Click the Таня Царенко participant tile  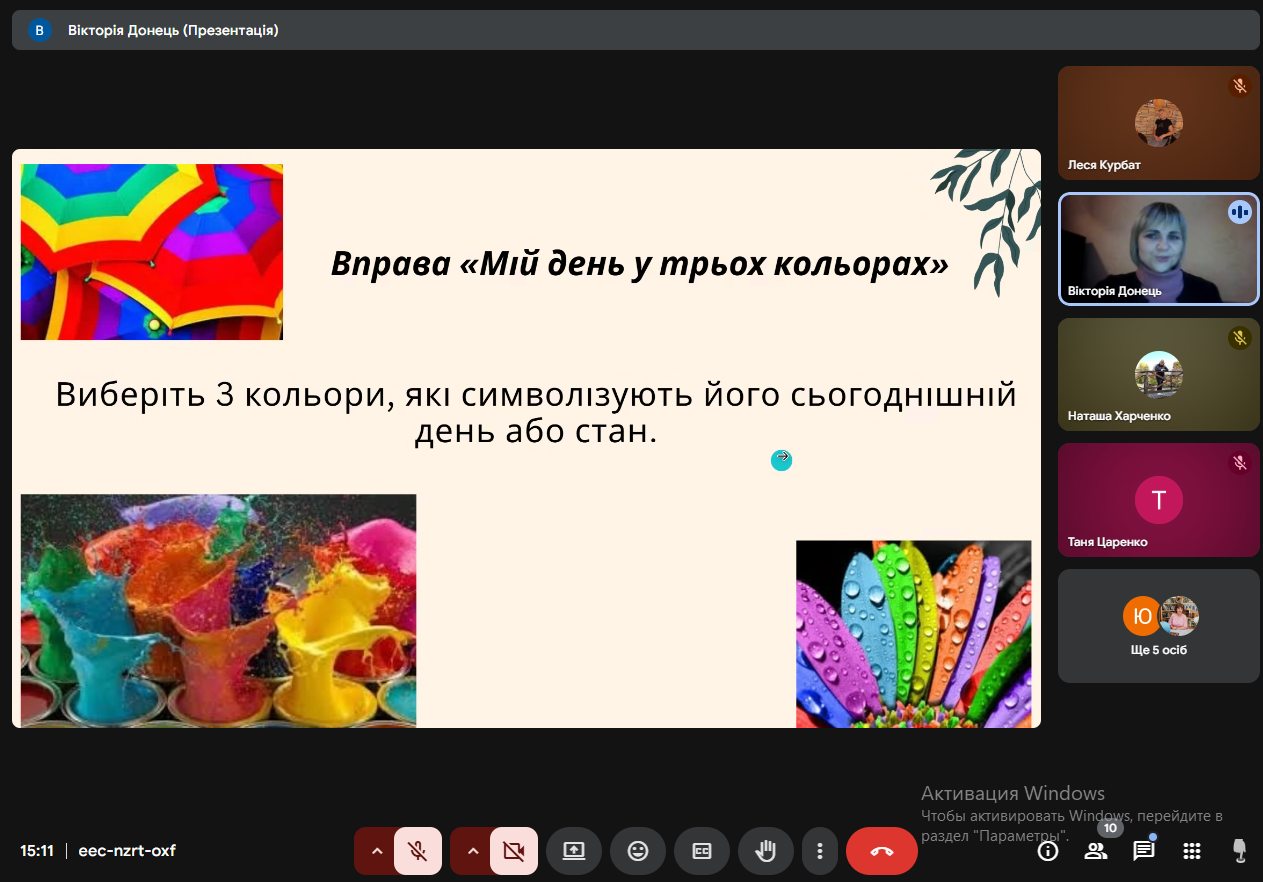[x=1158, y=500]
